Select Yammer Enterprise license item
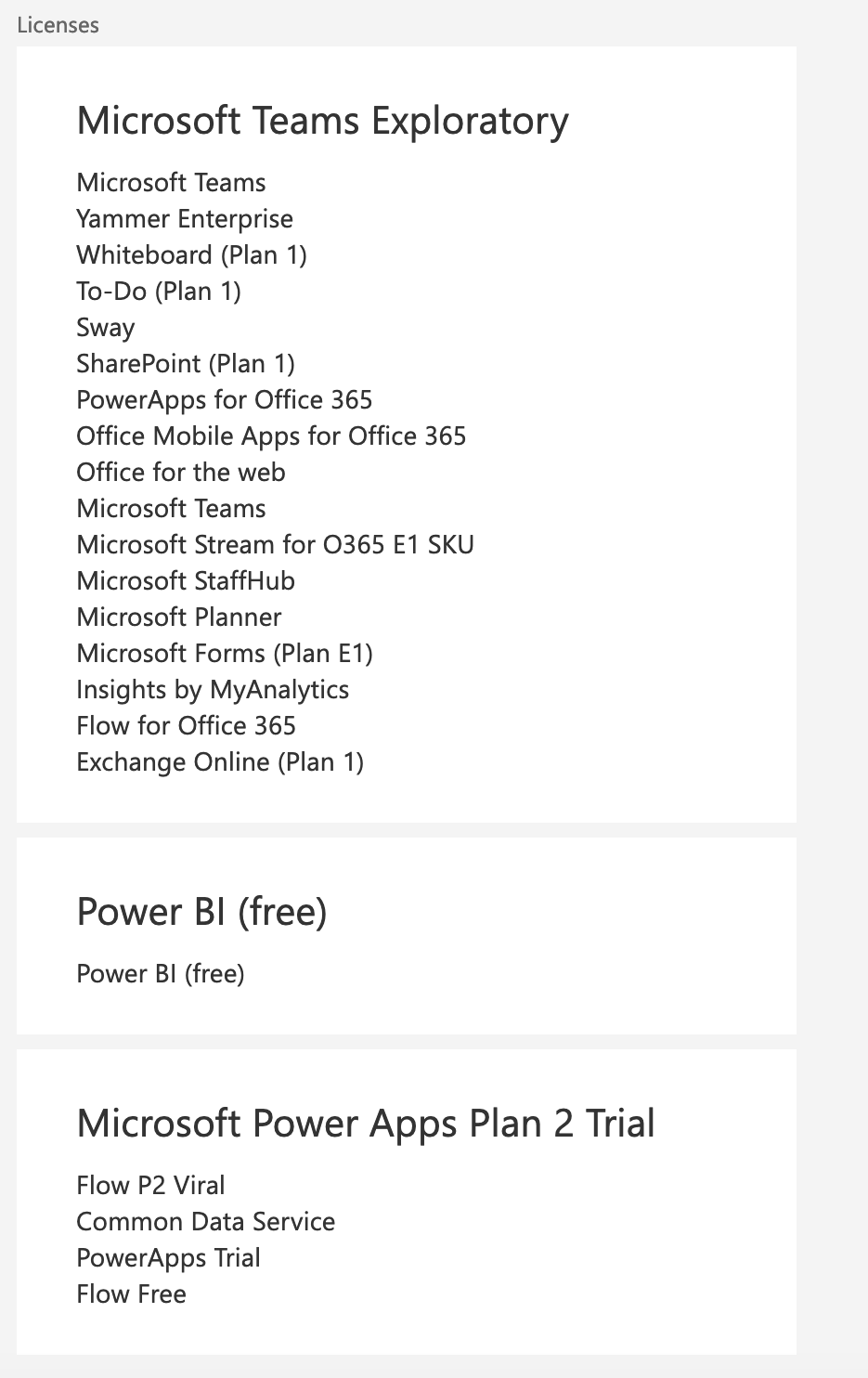This screenshot has height=1378, width=868. pos(185,219)
